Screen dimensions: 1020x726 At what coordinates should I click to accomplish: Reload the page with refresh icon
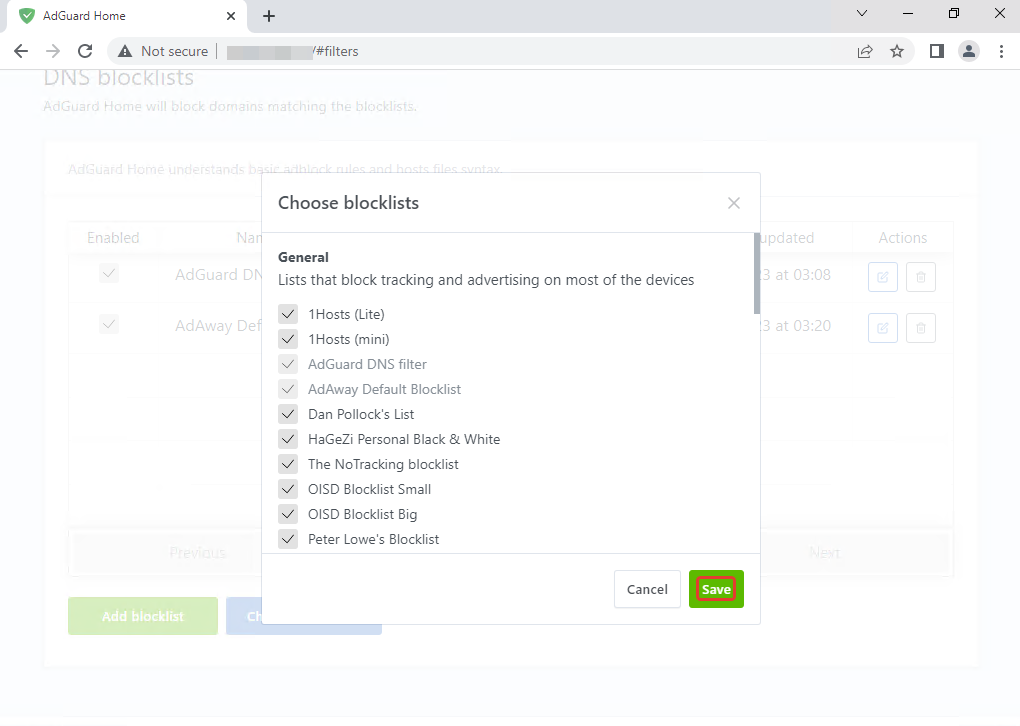pyautogui.click(x=85, y=51)
